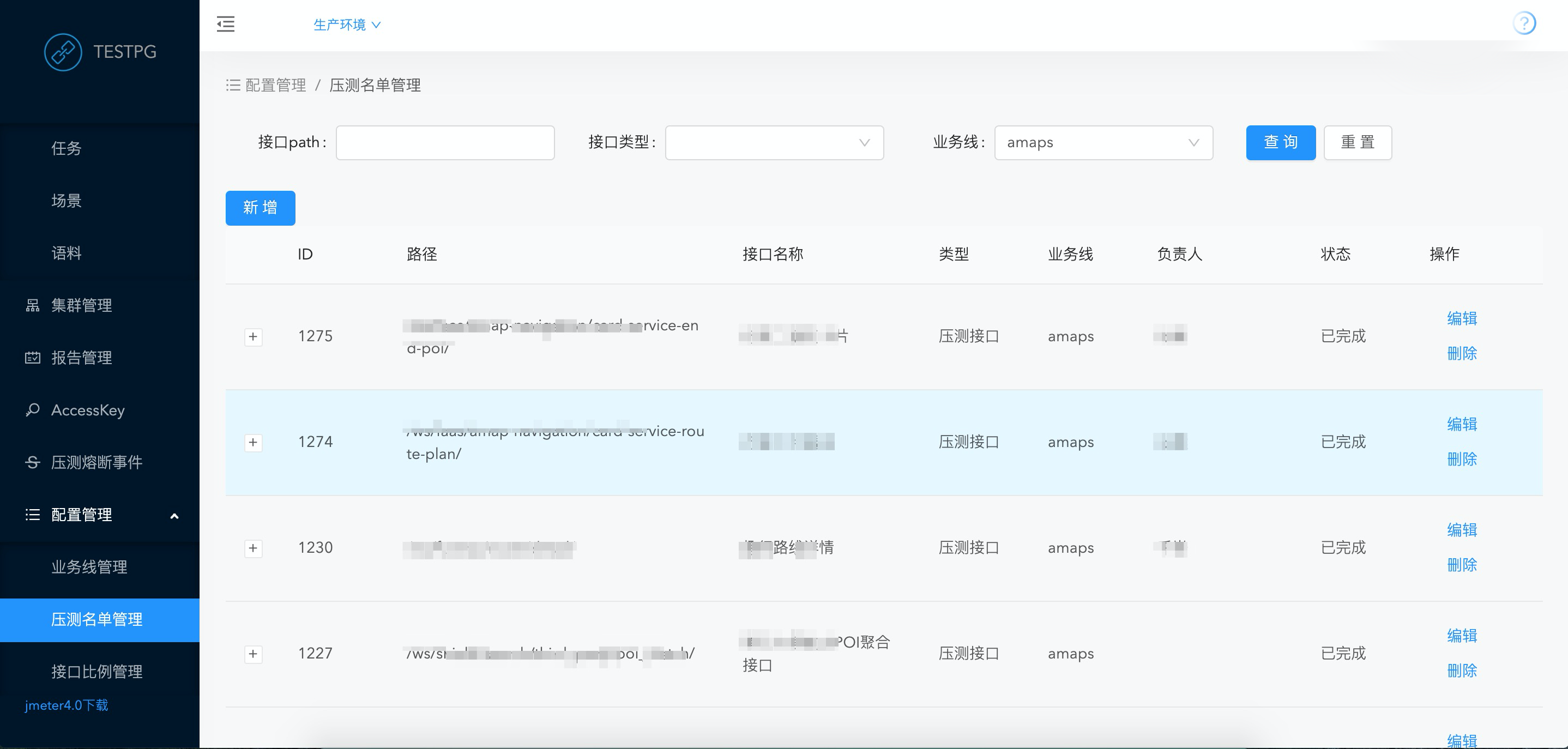
Task: Click the 查询 search button
Action: (x=1280, y=143)
